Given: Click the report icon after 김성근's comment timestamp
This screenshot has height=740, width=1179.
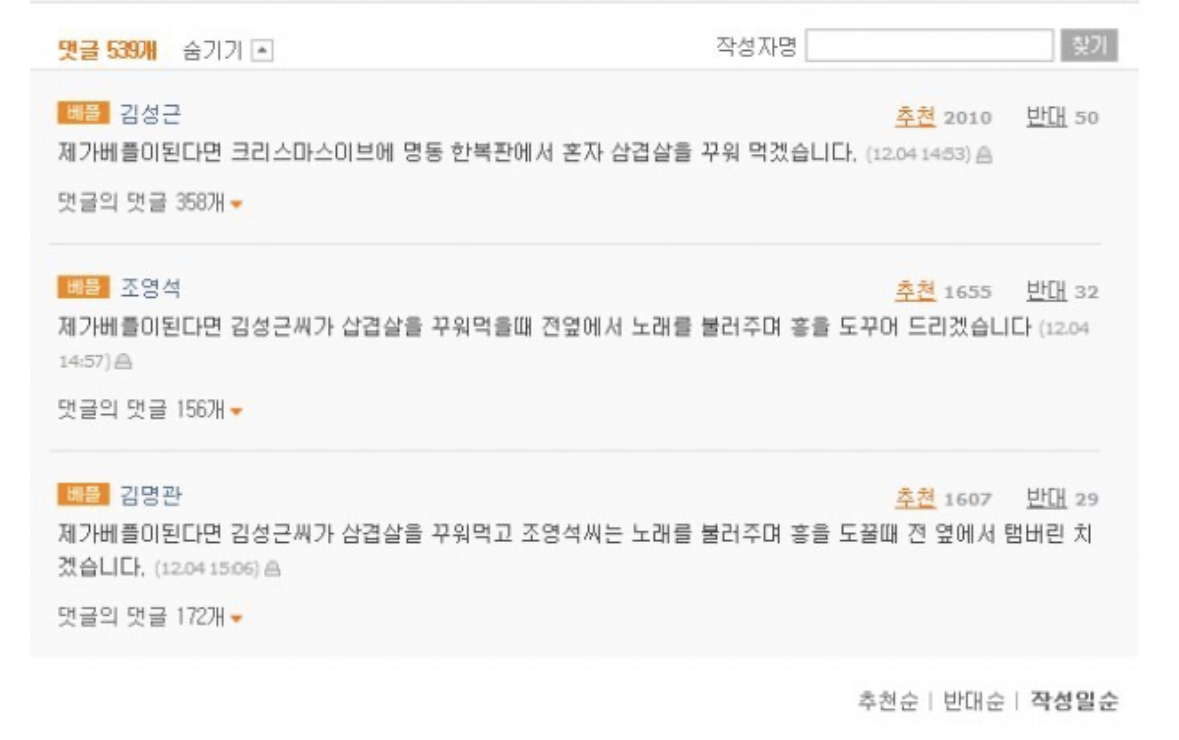Looking at the screenshot, I should click(x=984, y=155).
